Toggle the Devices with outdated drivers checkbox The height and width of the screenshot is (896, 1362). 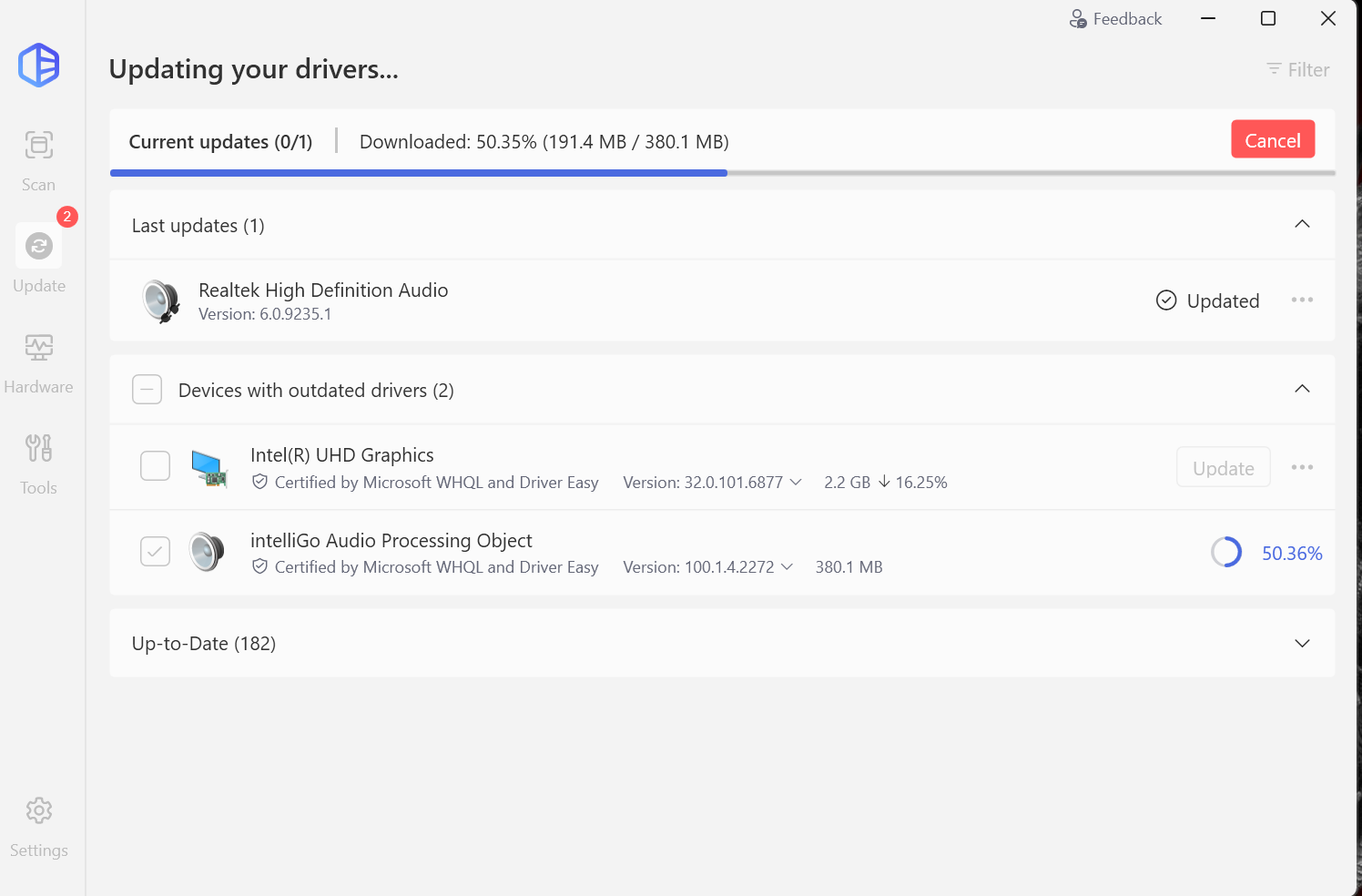point(147,390)
